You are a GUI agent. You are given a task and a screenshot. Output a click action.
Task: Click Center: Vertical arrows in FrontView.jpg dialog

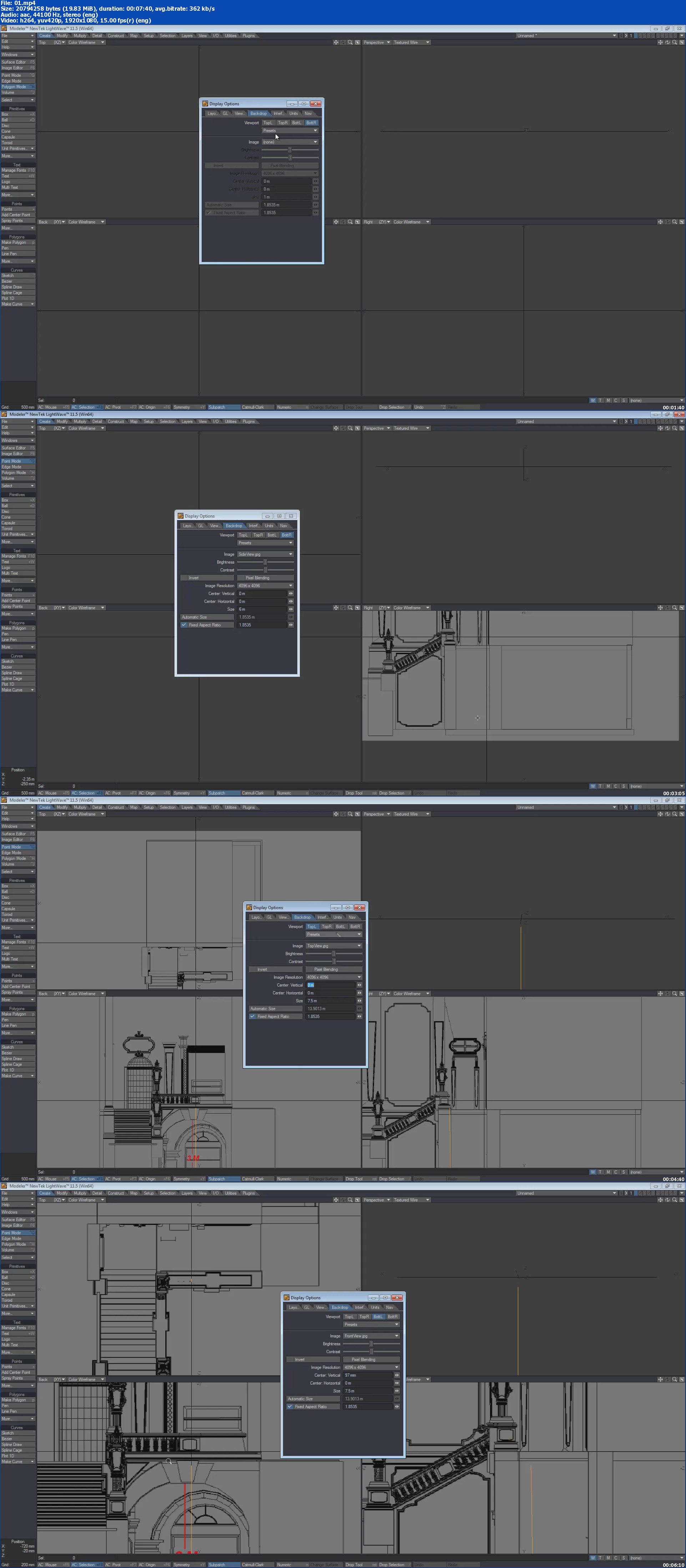pyautogui.click(x=397, y=1375)
